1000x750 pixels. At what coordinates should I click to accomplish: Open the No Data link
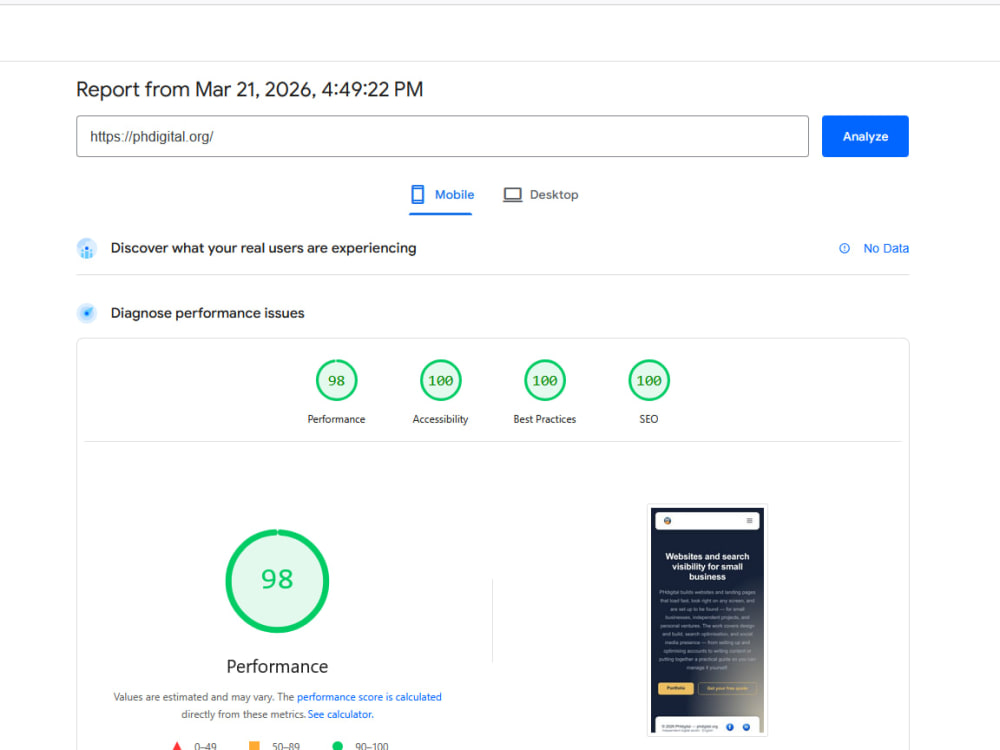coord(886,249)
